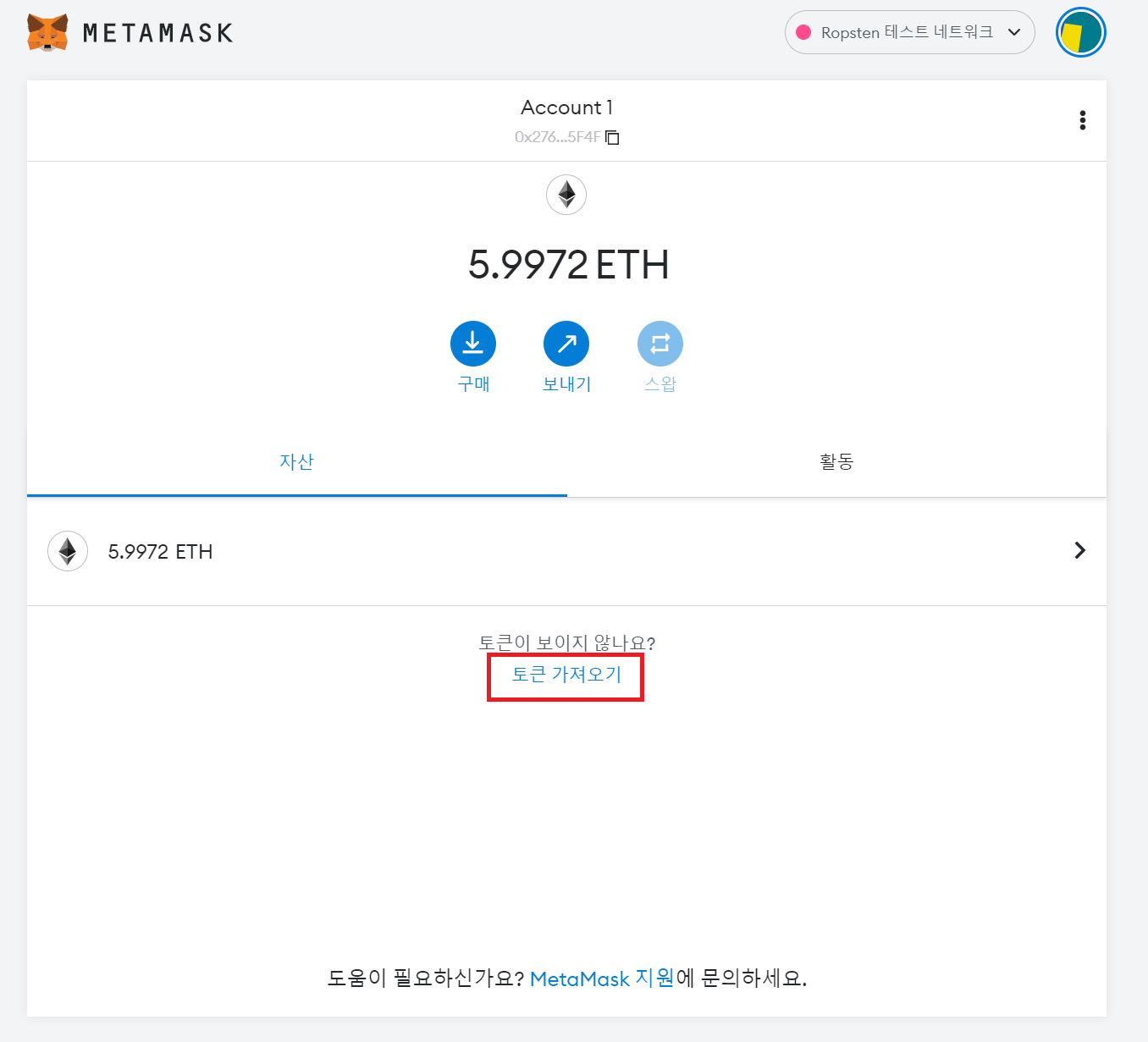1148x1042 pixels.
Task: Click the large 5.9972 ETH balance
Action: (568, 265)
